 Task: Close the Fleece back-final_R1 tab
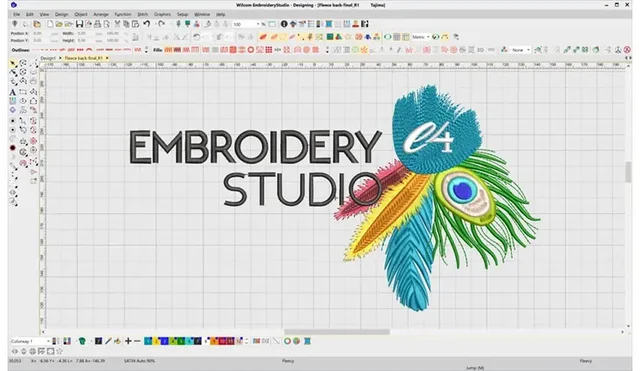[x=107, y=58]
